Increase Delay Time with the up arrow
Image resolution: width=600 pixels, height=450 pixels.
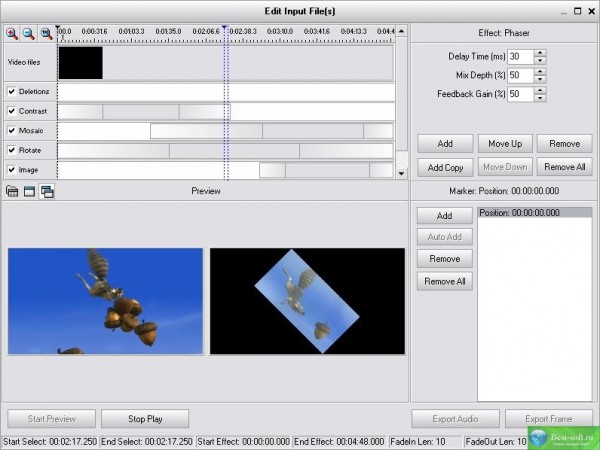coord(540,52)
